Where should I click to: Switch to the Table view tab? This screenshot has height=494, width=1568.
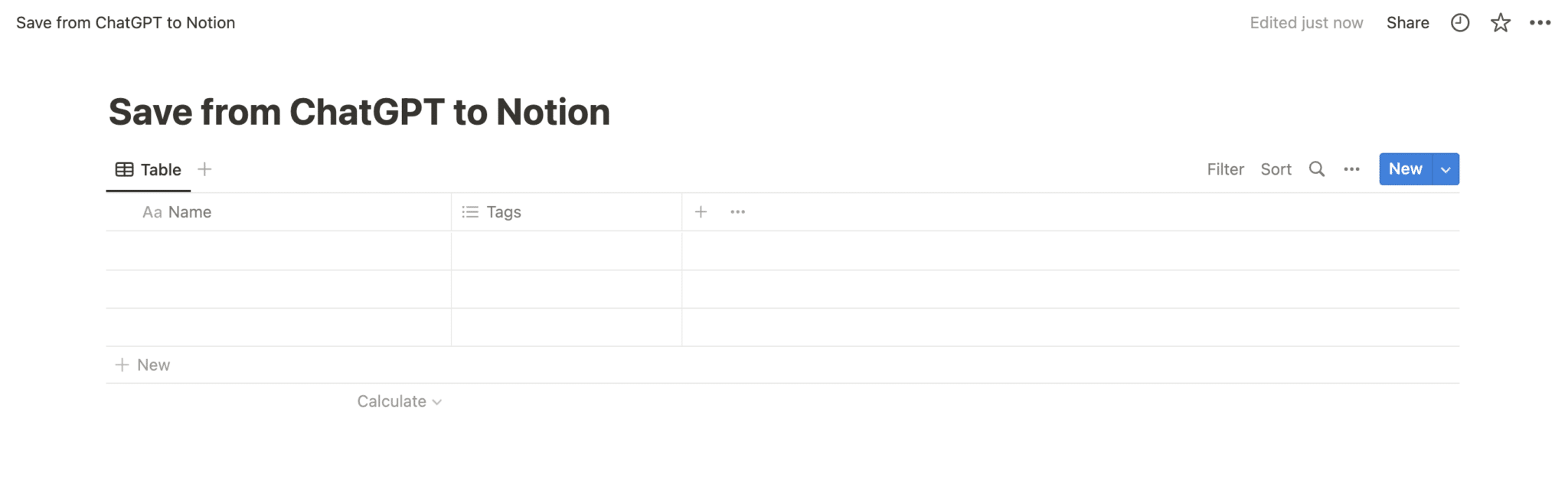coord(149,168)
